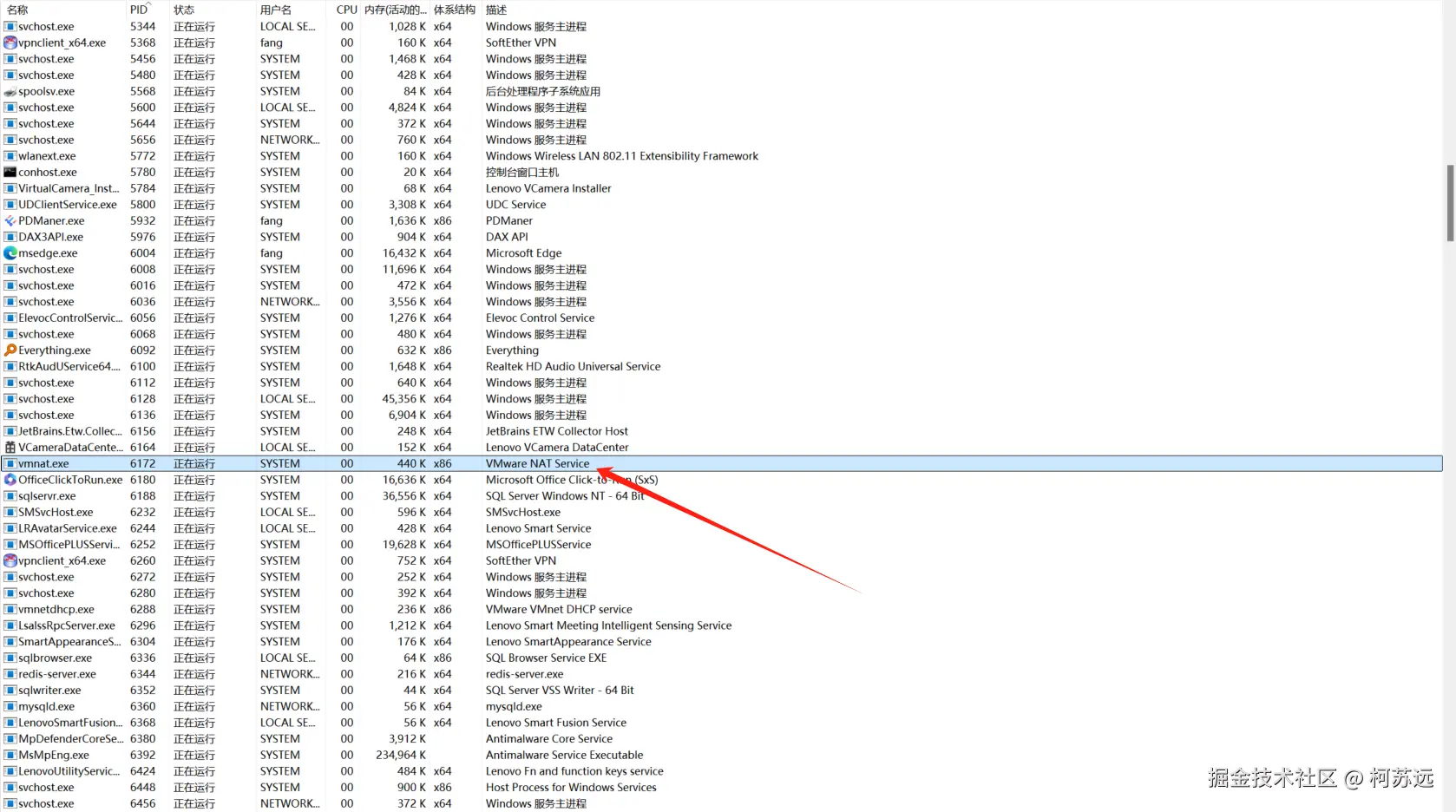Select the 'Elevoc Control Service' description
Image resolution: width=1456 pixels, height=812 pixels.
[x=541, y=318]
